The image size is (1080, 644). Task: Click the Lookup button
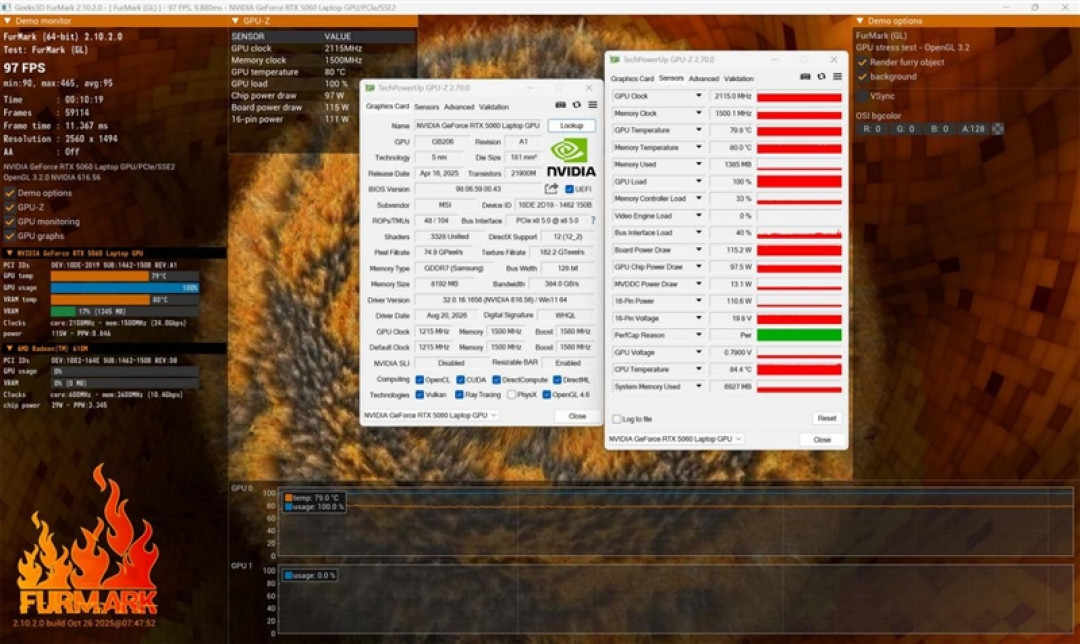[x=572, y=125]
